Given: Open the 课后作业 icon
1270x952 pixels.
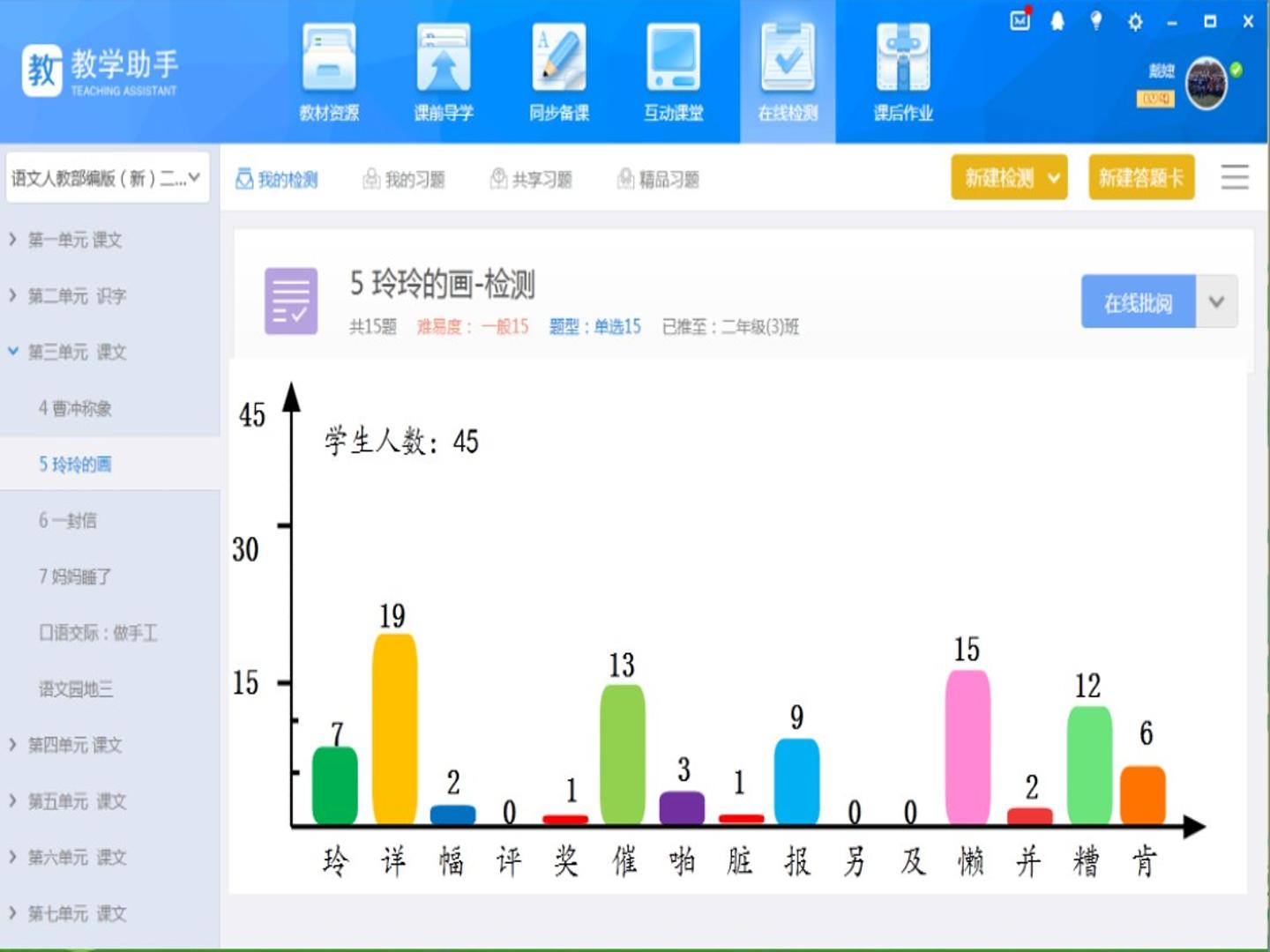Looking at the screenshot, I should pyautogui.click(x=903, y=58).
